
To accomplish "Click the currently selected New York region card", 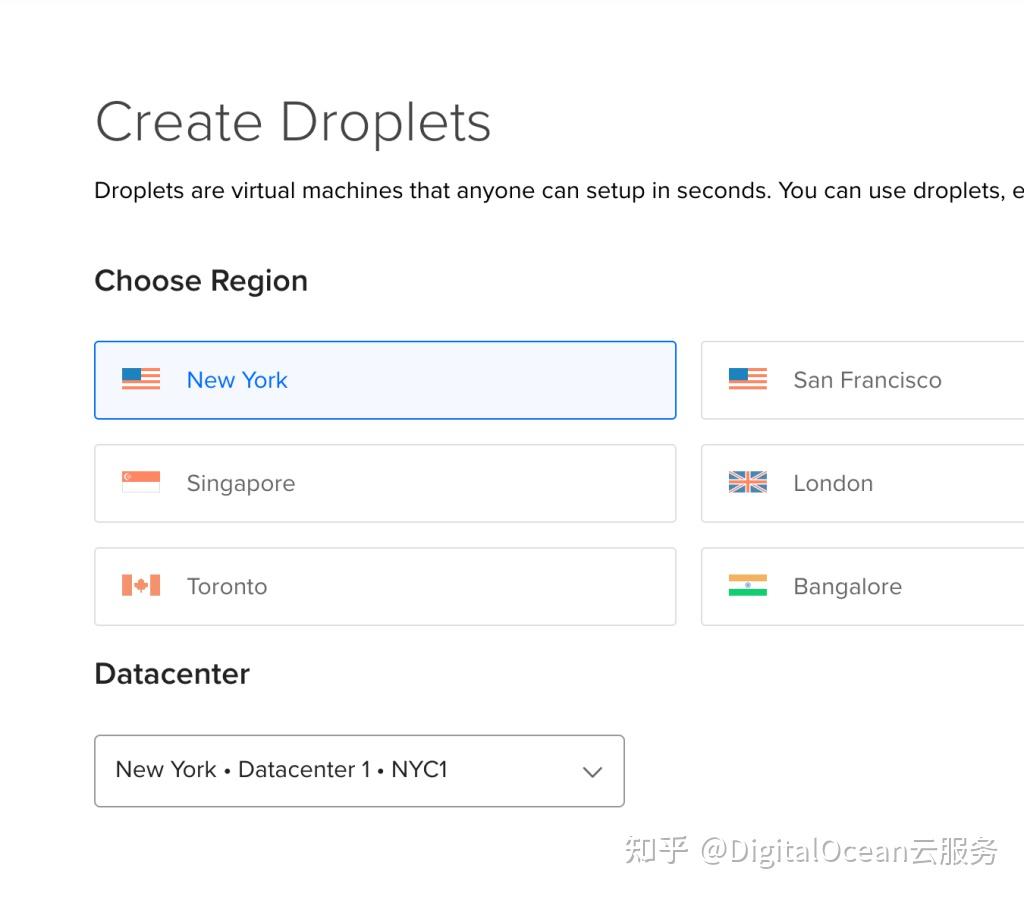I will coord(385,380).
